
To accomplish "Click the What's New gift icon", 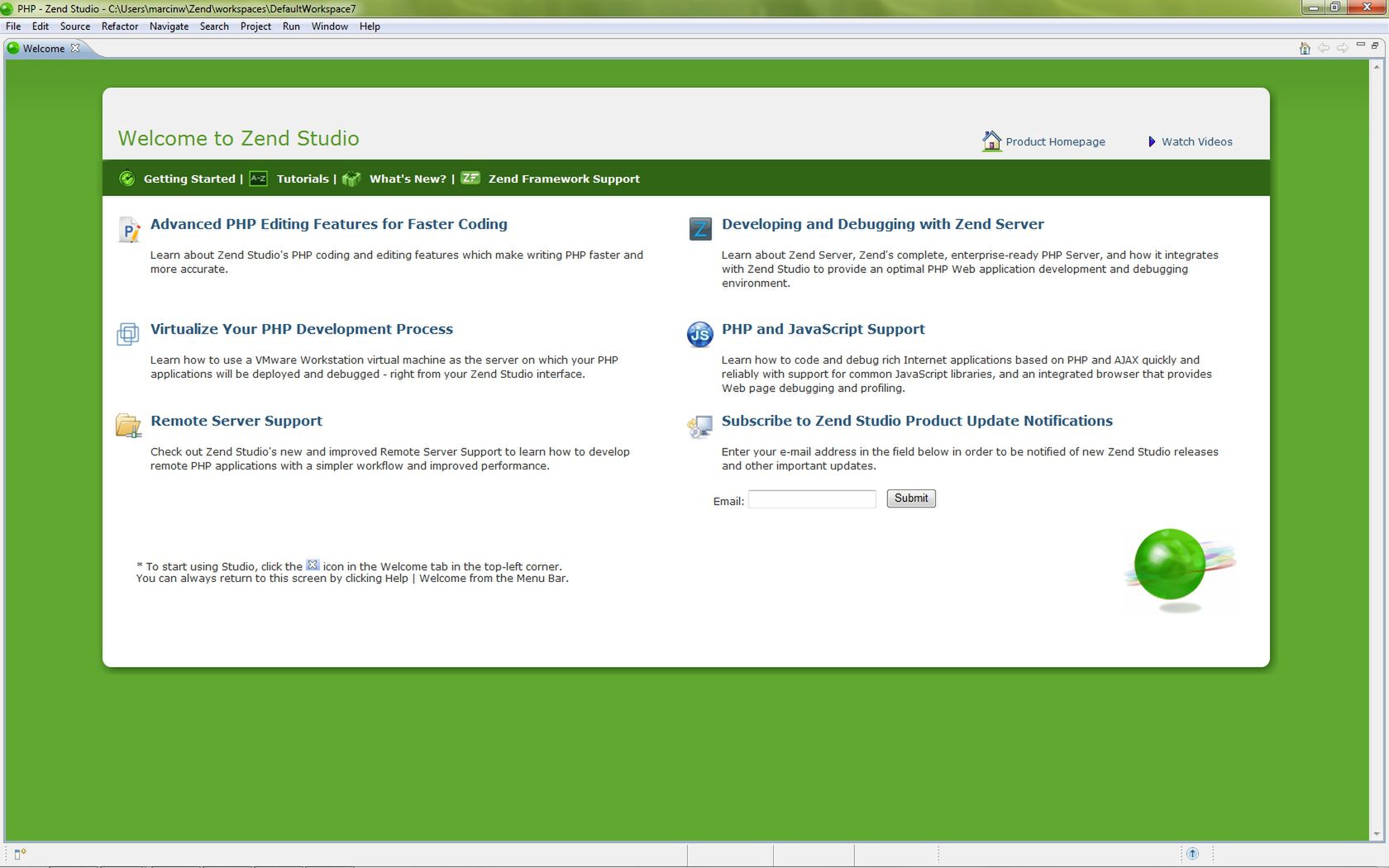I will click(x=351, y=179).
